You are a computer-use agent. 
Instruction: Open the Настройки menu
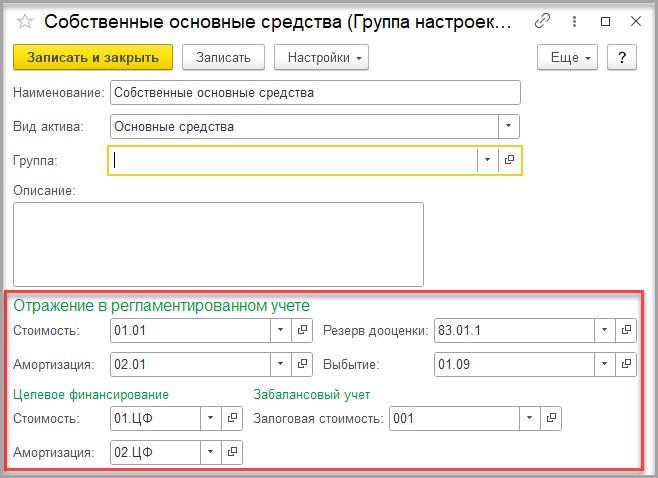(x=321, y=57)
